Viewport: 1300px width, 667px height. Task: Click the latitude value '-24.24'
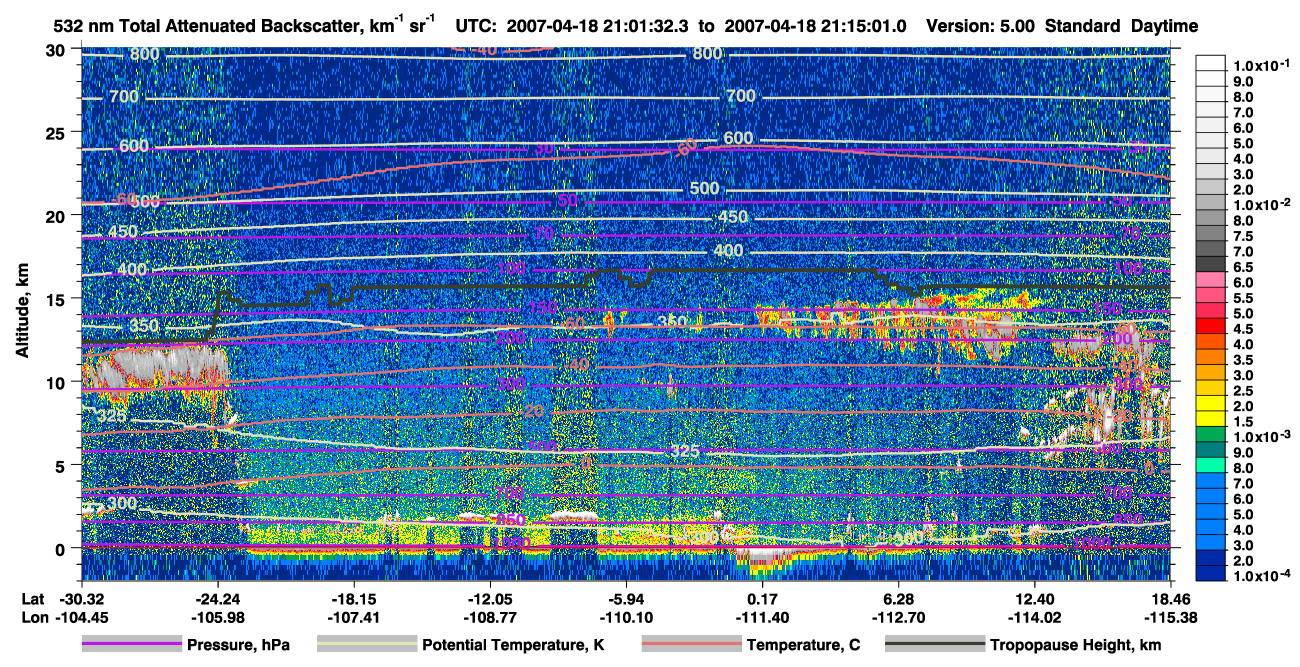(217, 598)
